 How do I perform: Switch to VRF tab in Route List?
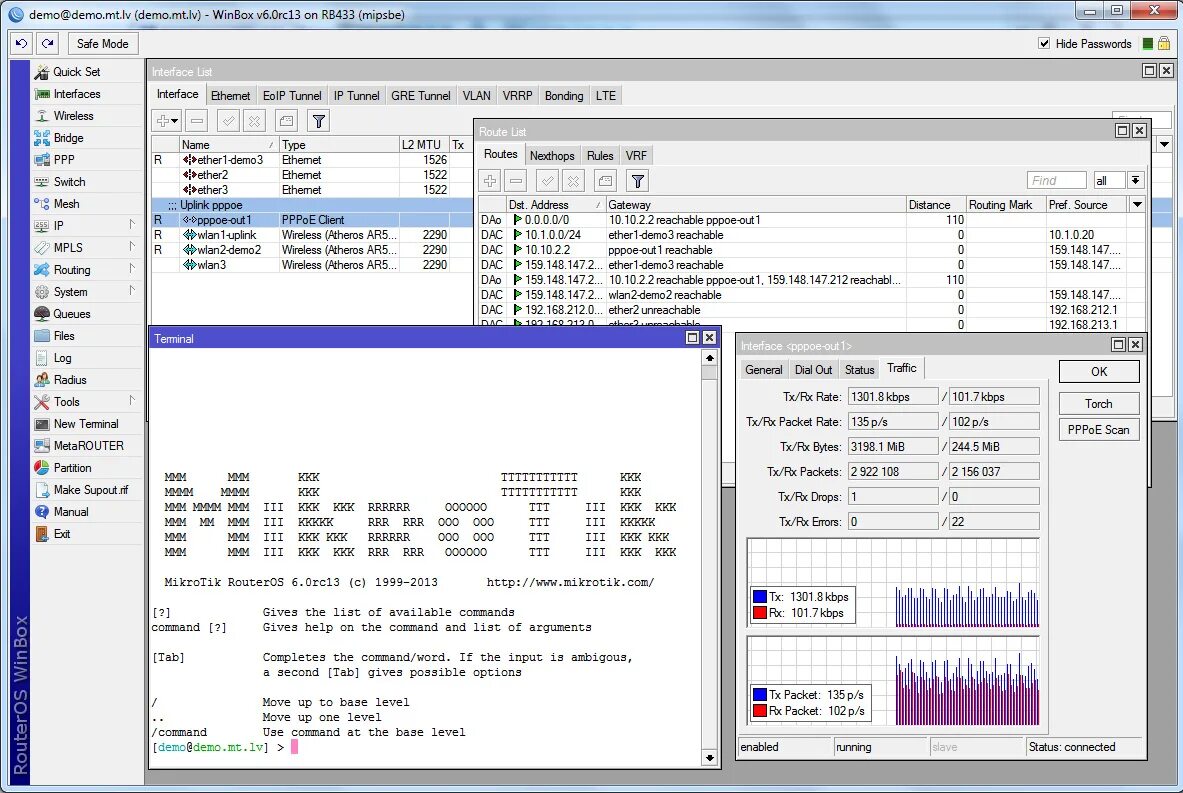(636, 155)
